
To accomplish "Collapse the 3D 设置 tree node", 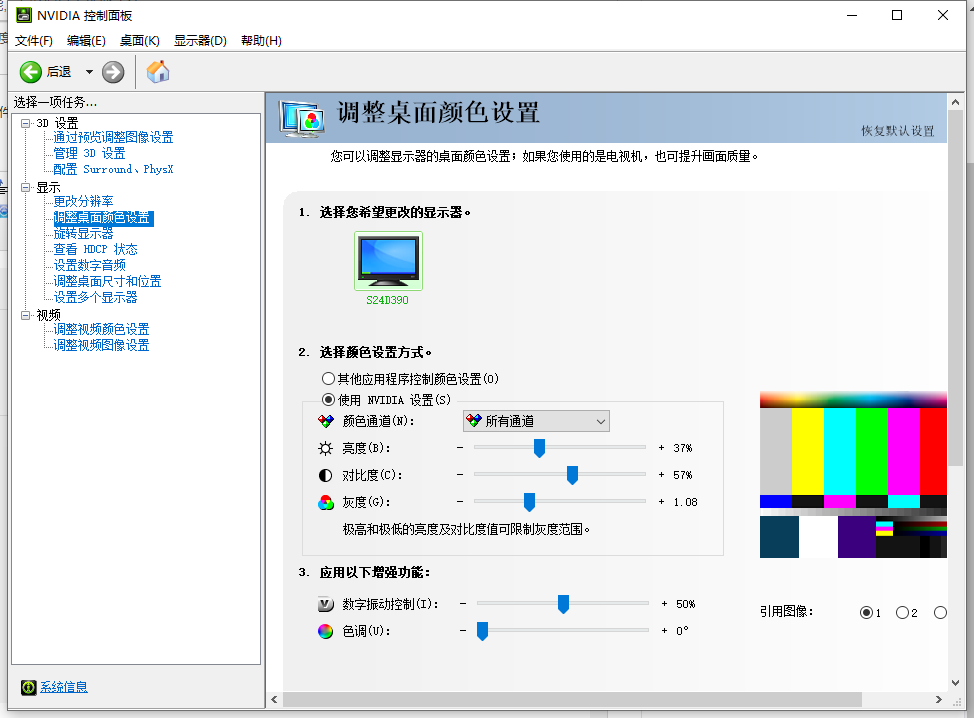I will coord(26,123).
